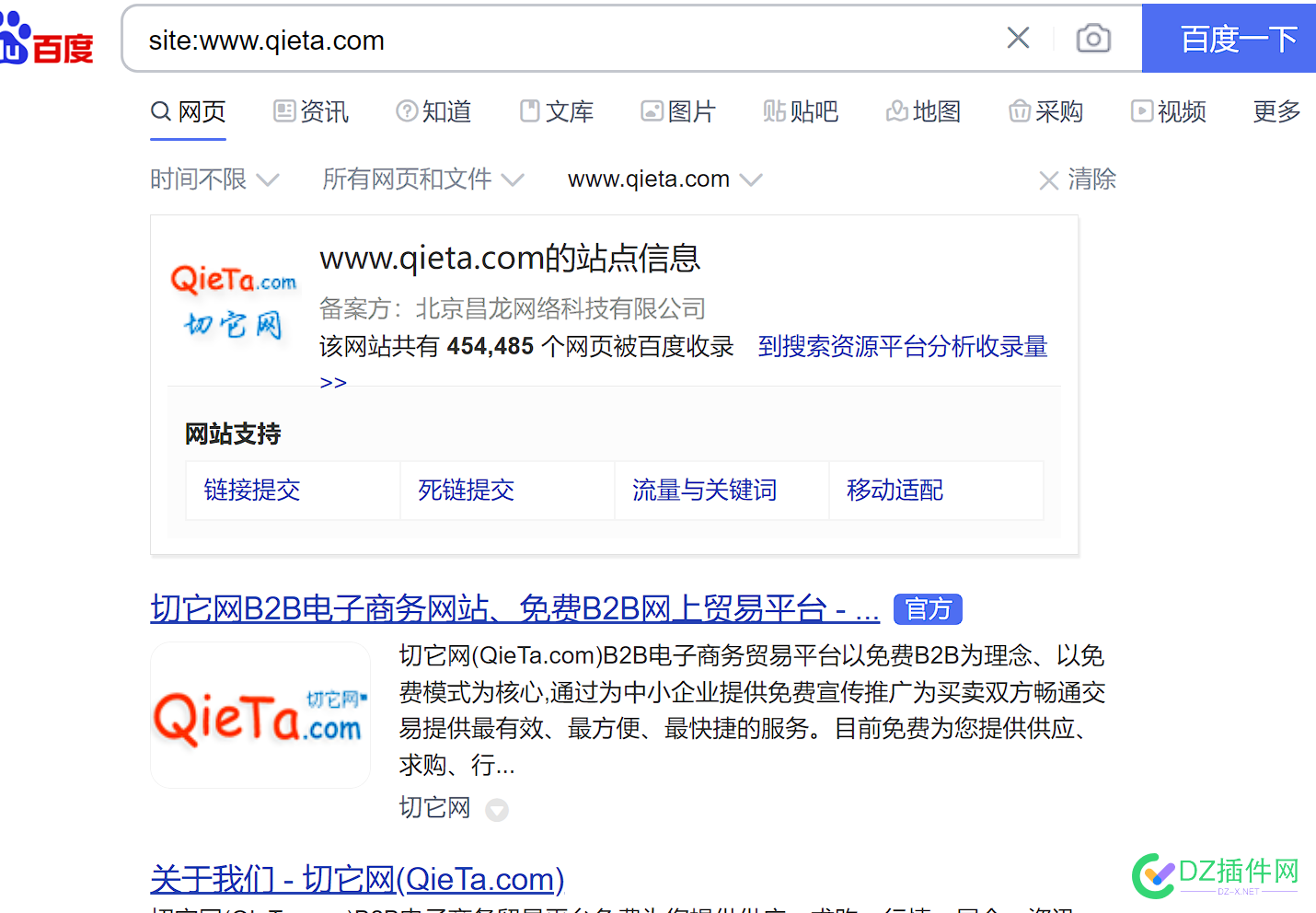The width and height of the screenshot is (1316, 913).
Task: Open the 知道 tab
Action: [433, 111]
